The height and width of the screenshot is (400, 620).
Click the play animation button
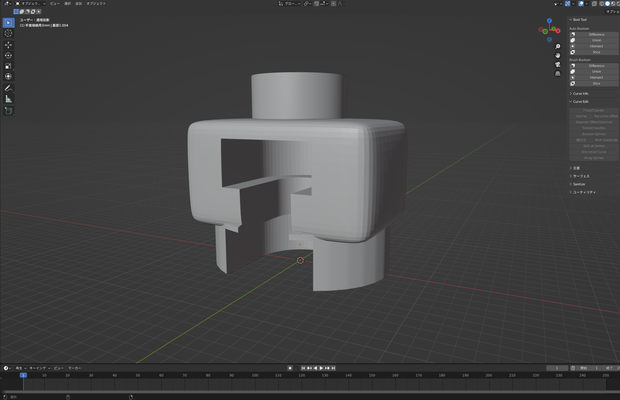tap(321, 368)
